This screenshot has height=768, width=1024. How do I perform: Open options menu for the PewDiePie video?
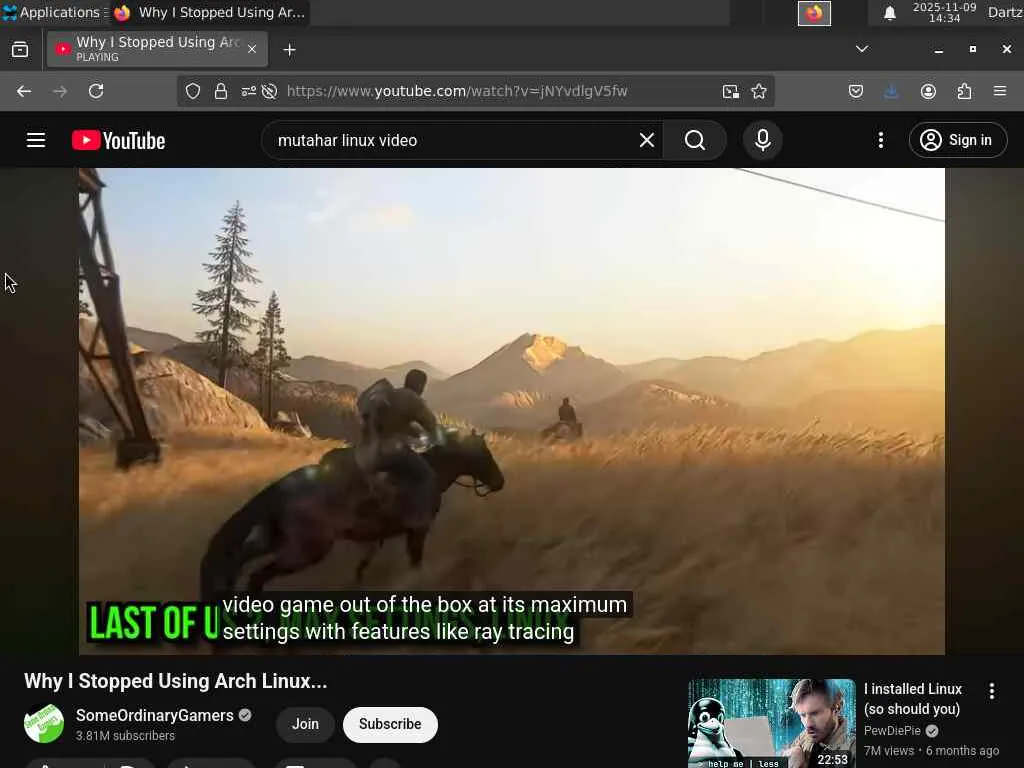(991, 691)
